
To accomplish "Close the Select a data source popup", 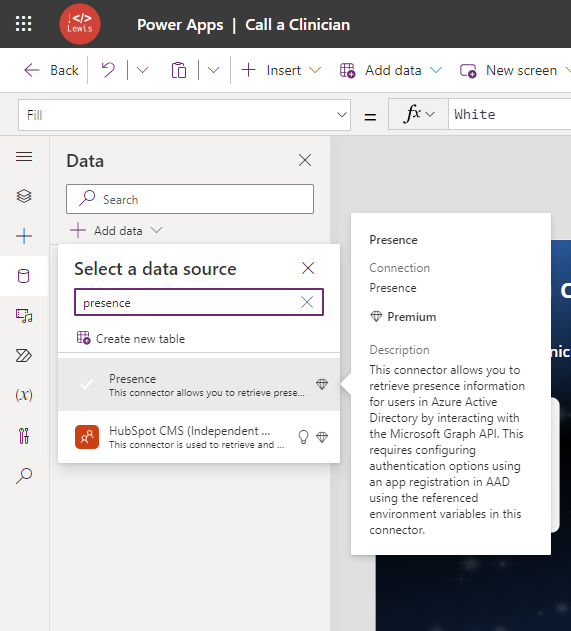I will point(308,268).
